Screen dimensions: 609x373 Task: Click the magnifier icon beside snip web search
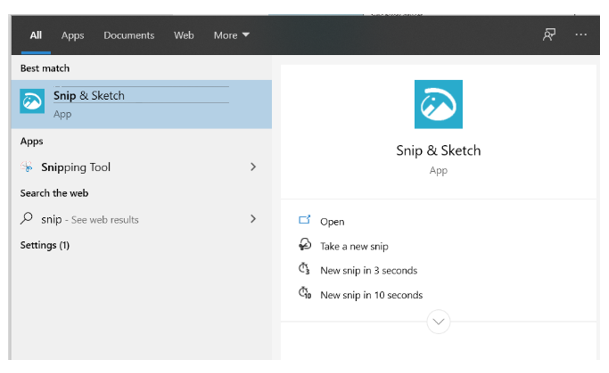[x=26, y=218]
